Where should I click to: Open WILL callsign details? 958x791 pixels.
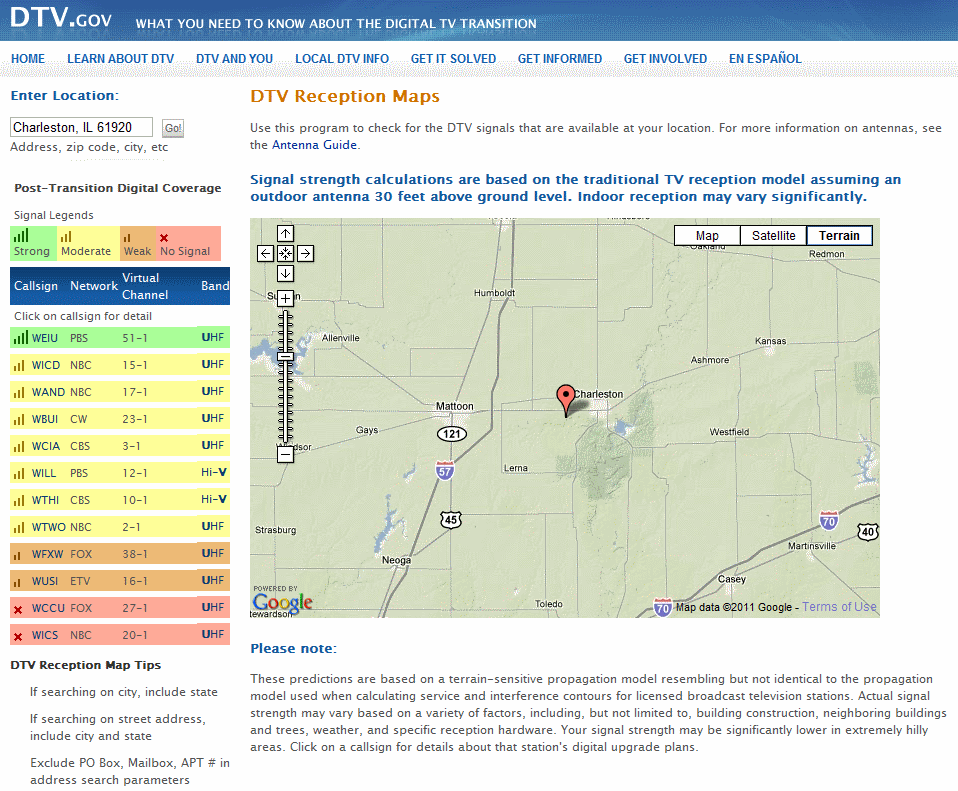(44, 473)
